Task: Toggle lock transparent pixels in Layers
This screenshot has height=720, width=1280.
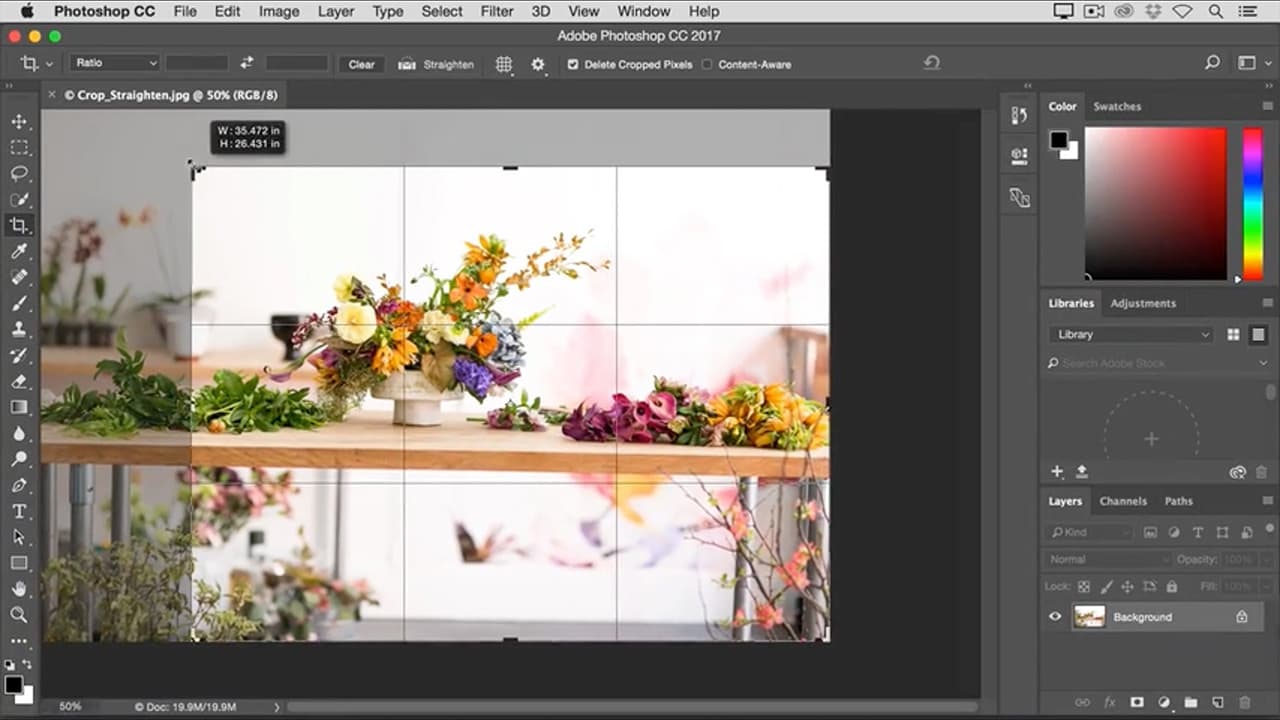Action: point(1084,586)
